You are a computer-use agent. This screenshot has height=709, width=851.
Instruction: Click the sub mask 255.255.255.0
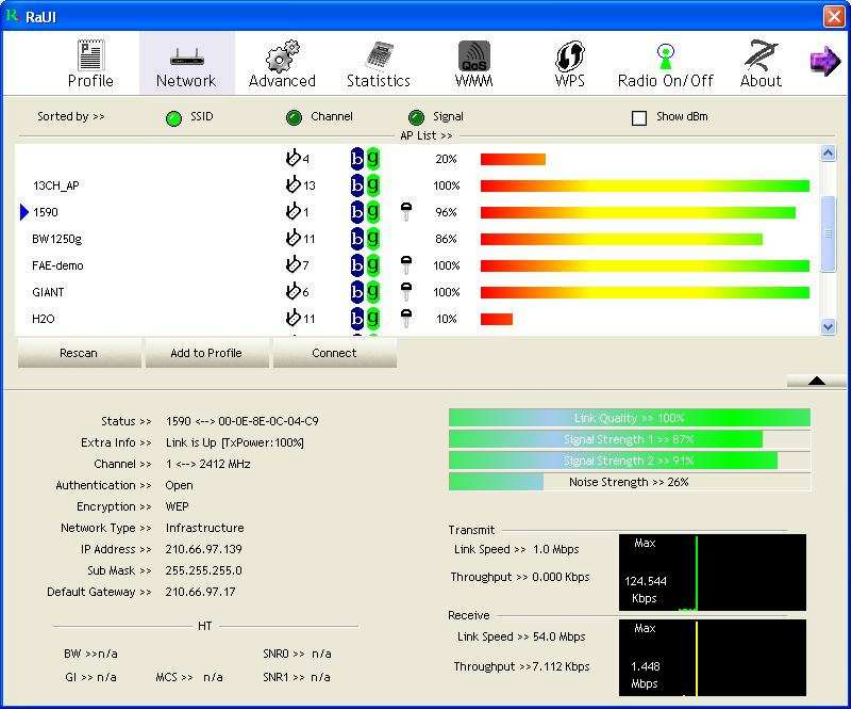[x=204, y=571]
